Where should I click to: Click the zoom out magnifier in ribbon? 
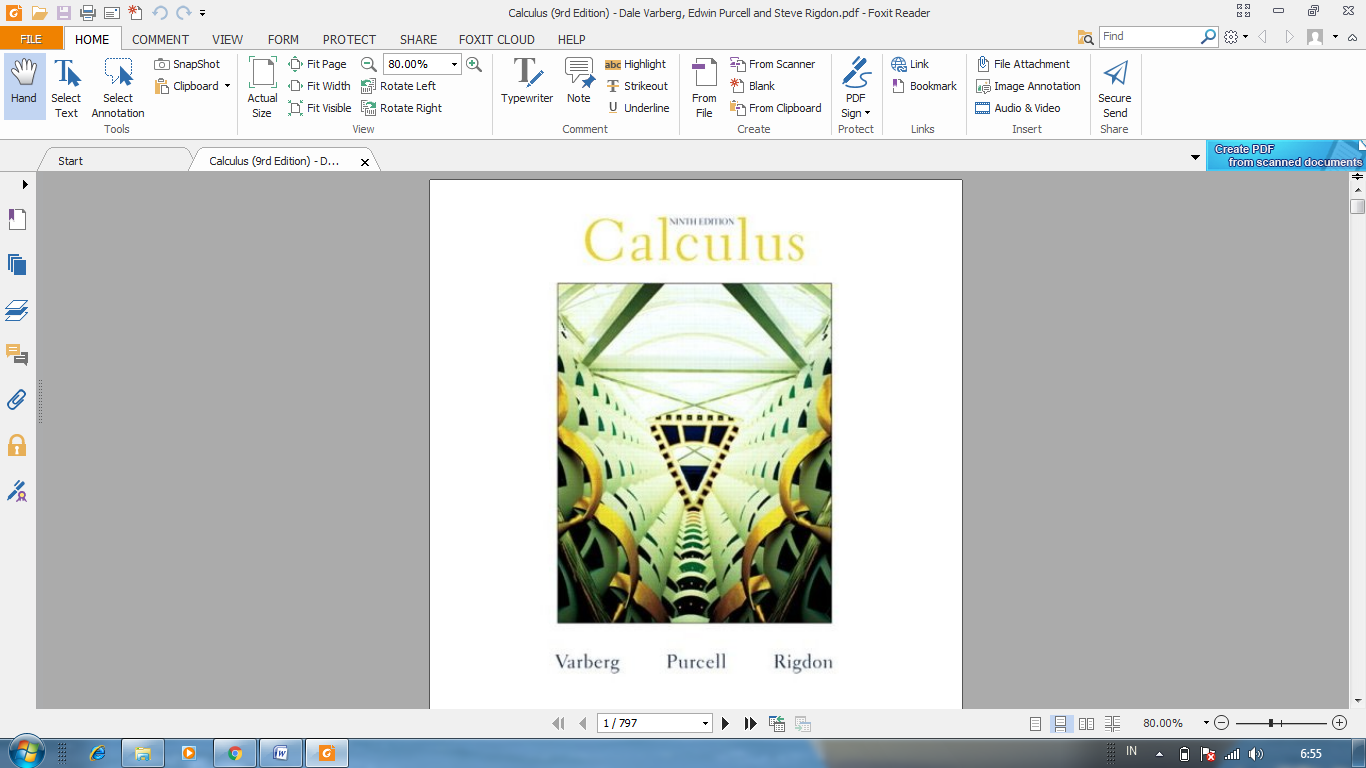(x=369, y=64)
